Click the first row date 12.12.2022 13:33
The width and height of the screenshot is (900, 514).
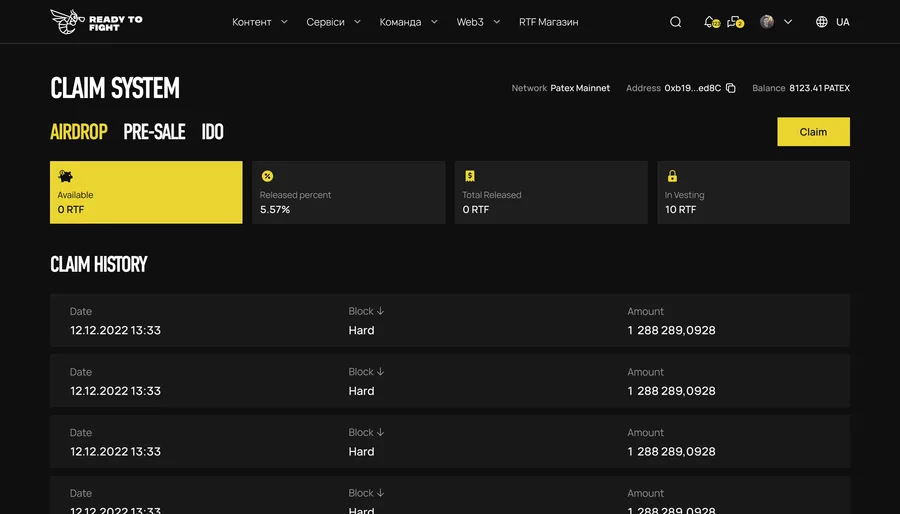[115, 330]
